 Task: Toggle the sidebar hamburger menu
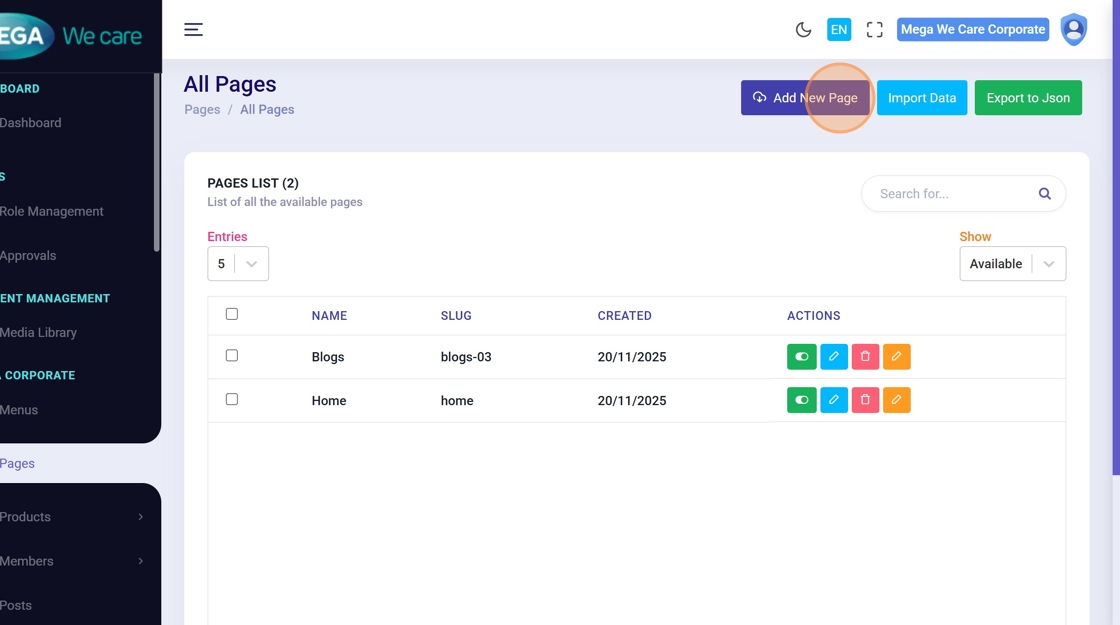(x=193, y=30)
